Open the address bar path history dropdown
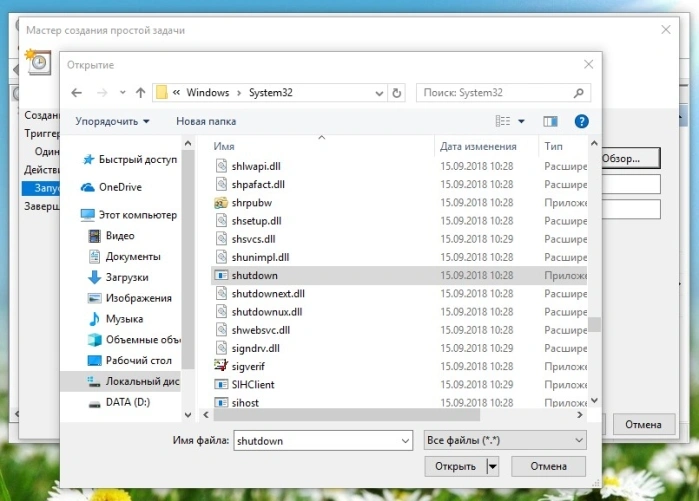699x501 pixels. coord(379,93)
